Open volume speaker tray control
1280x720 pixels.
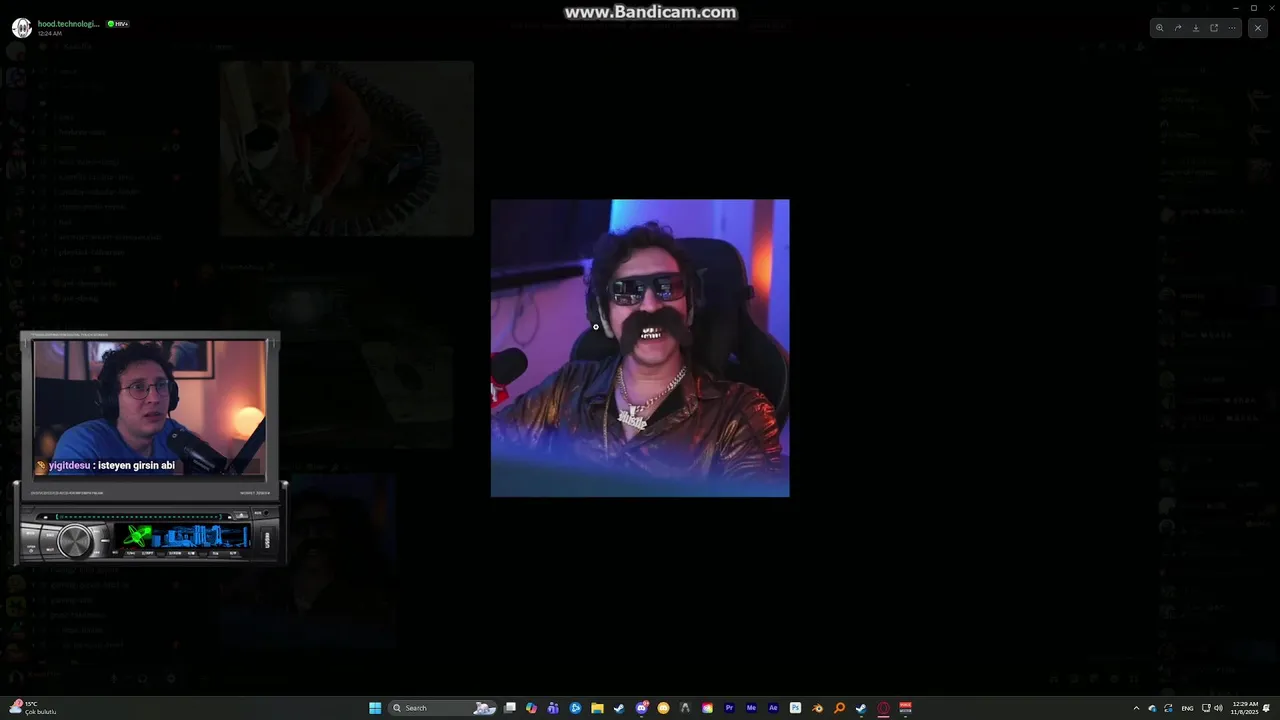1218,708
